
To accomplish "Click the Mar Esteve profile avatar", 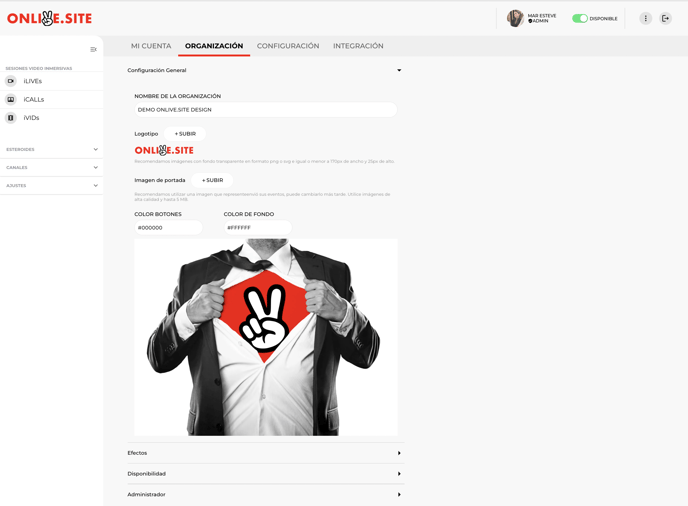I will [x=515, y=18].
